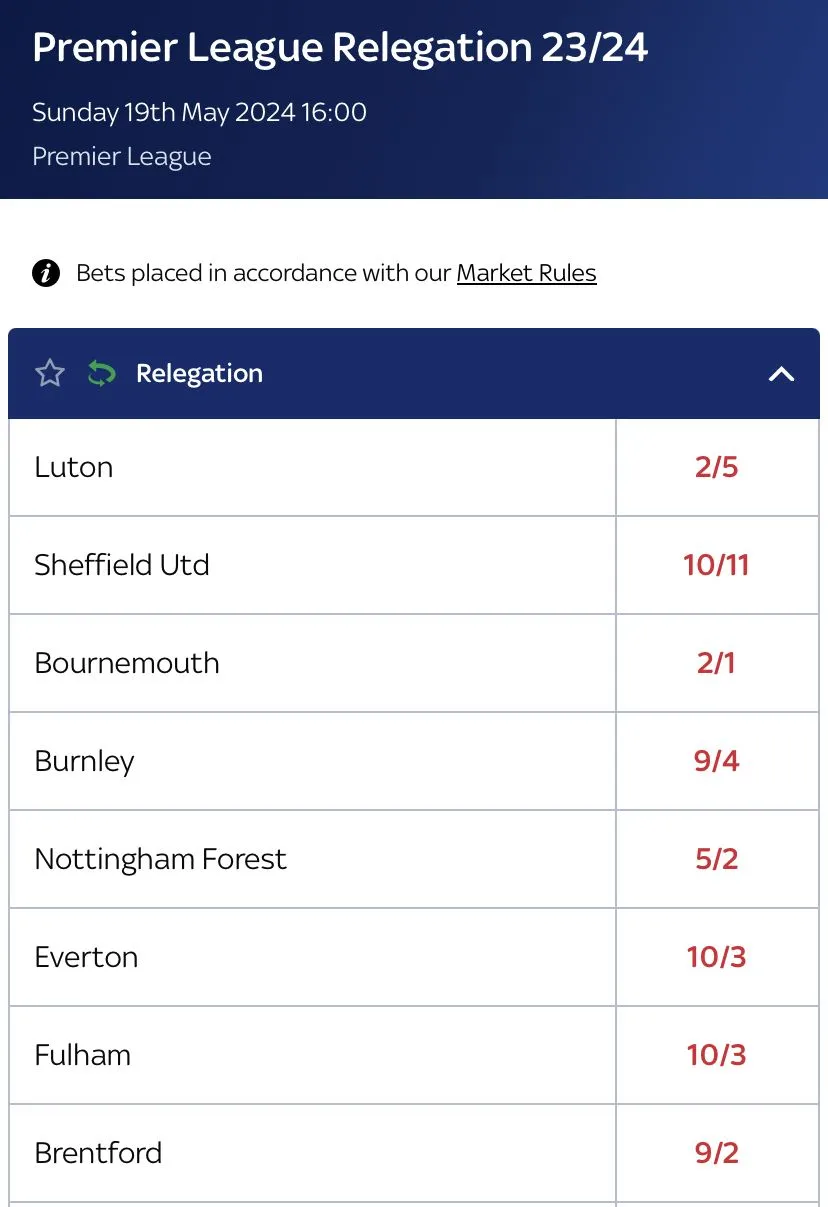This screenshot has width=828, height=1207.
Task: Click the Relegation market header title
Action: 199,374
